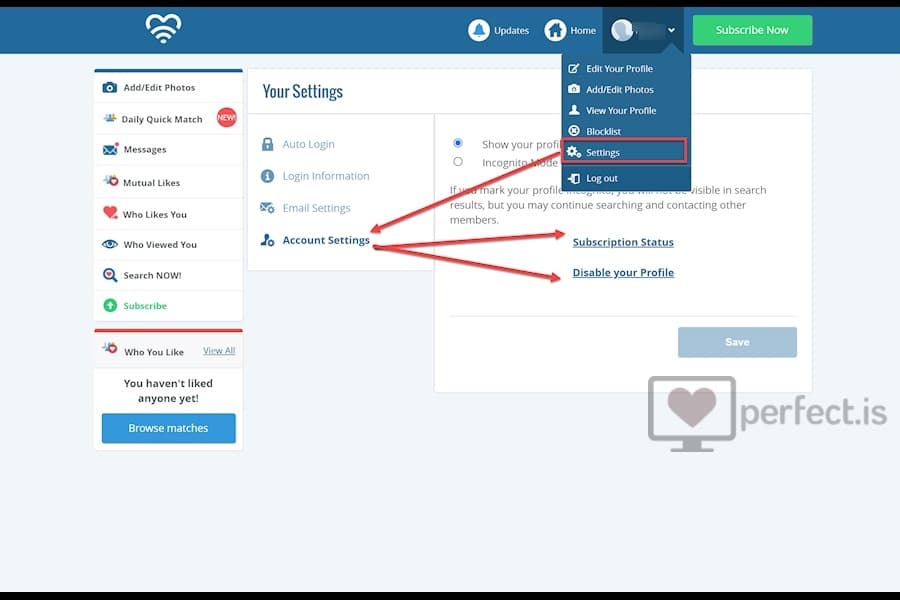This screenshot has height=600, width=900.
Task: Click the Email Settings envelope icon
Action: [x=267, y=207]
